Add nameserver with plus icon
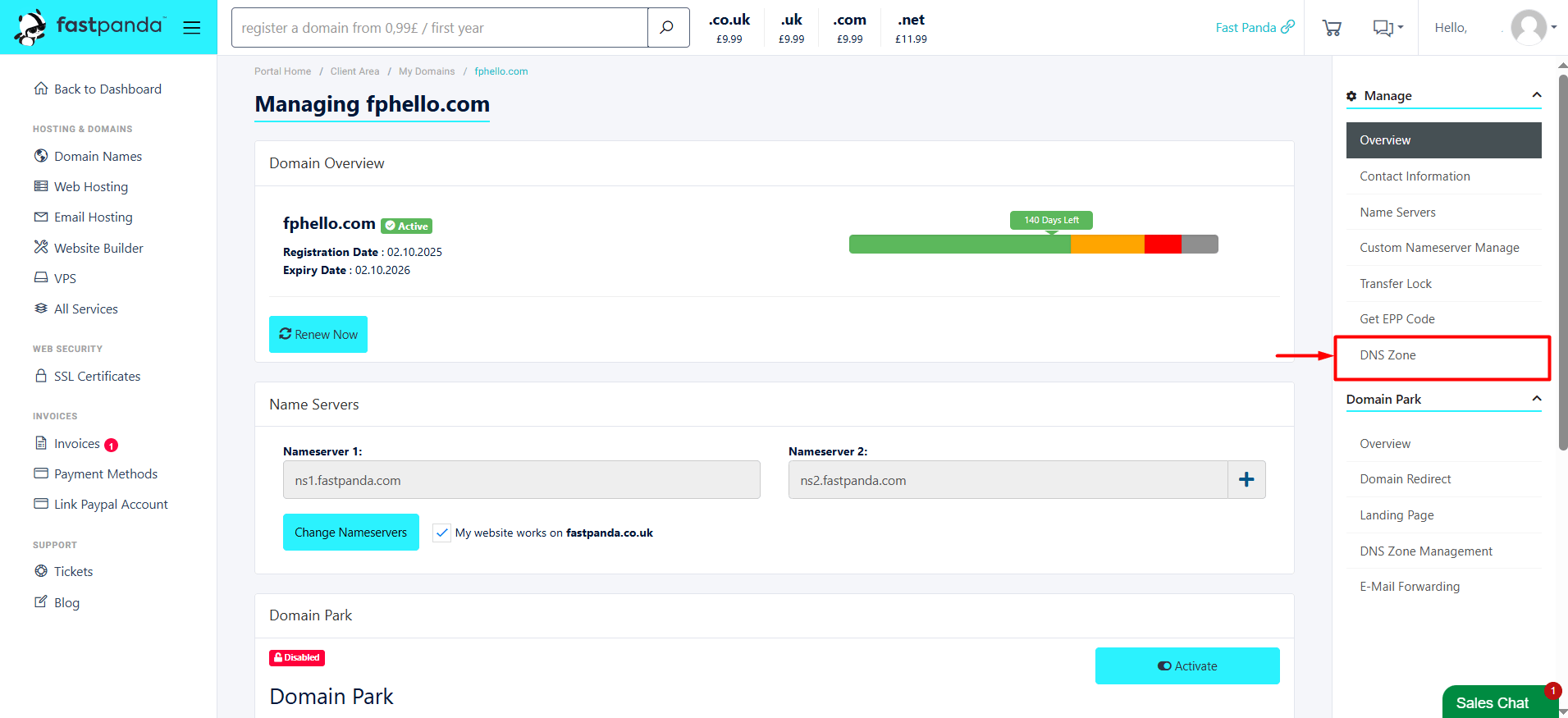The height and width of the screenshot is (718, 1568). point(1246,480)
